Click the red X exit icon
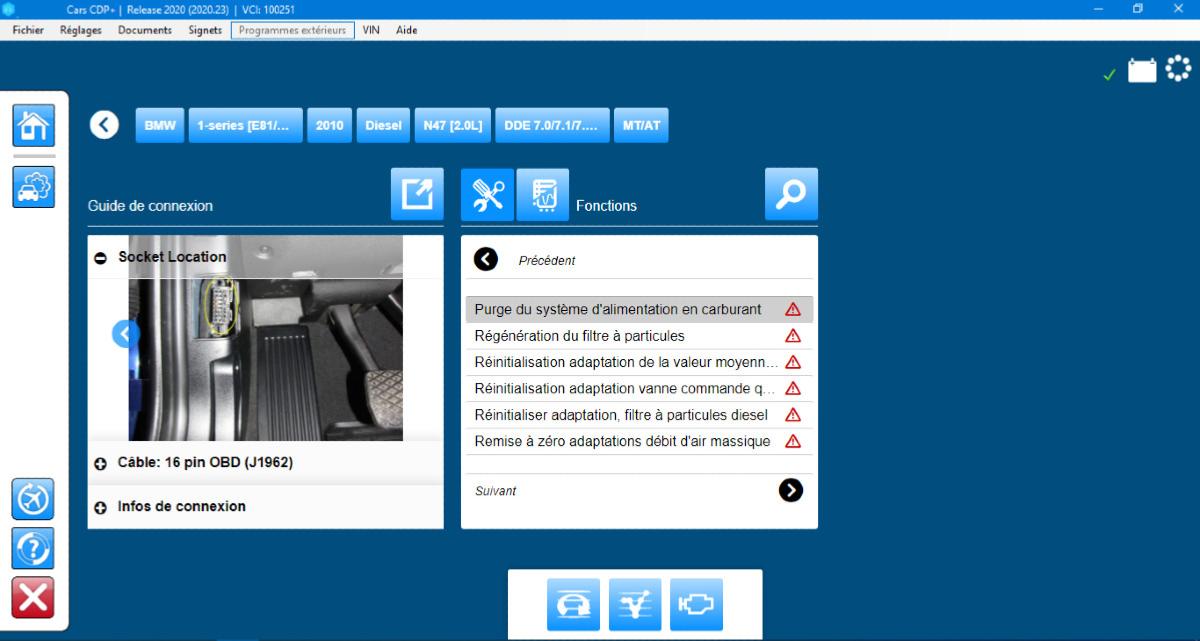This screenshot has width=1200, height=641. click(x=33, y=598)
